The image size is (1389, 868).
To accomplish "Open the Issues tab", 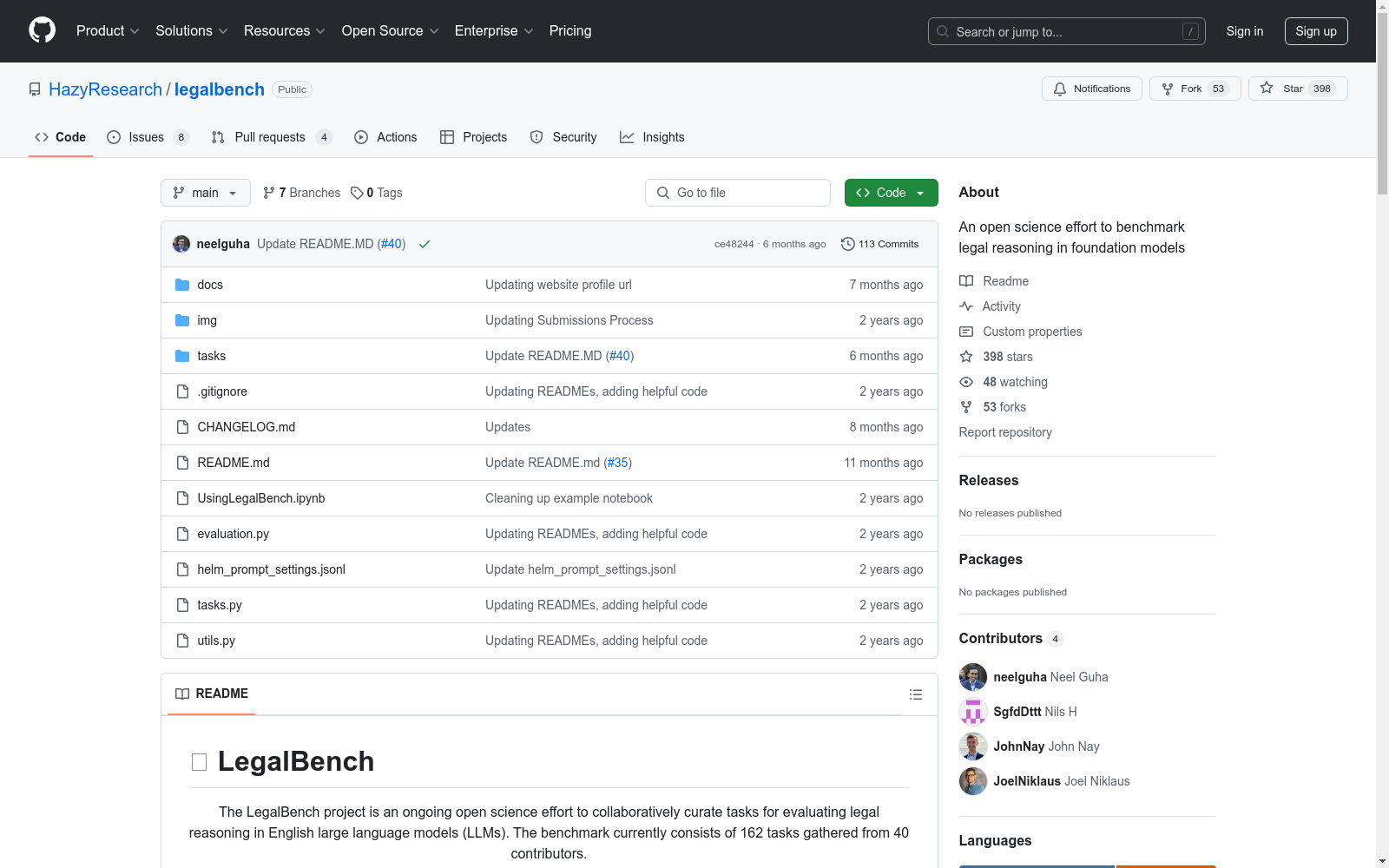I will tap(148, 137).
